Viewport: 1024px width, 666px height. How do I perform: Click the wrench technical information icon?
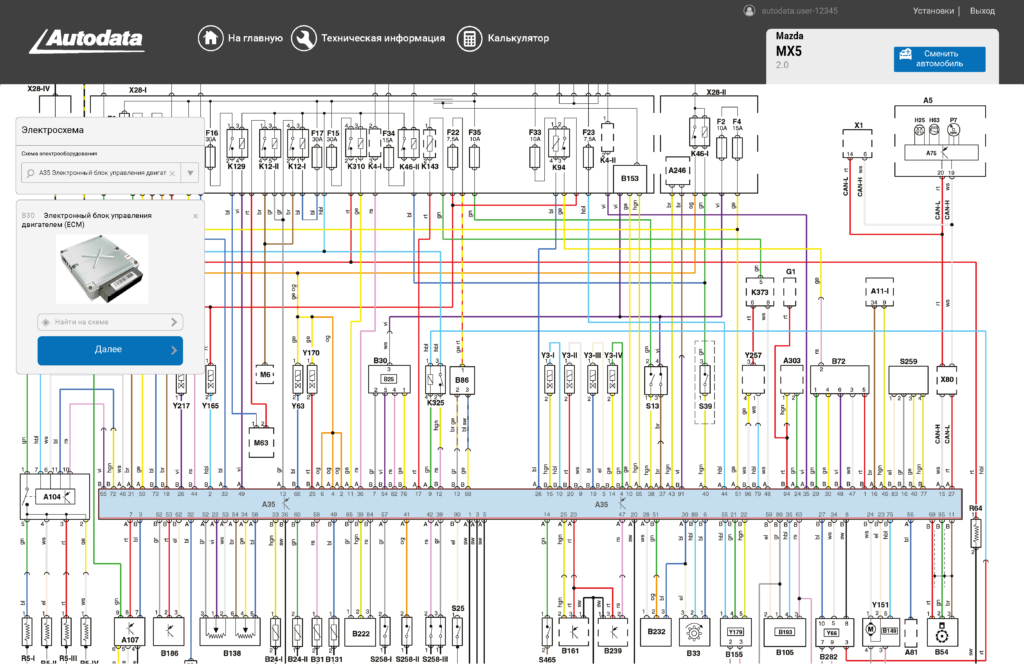click(x=303, y=39)
